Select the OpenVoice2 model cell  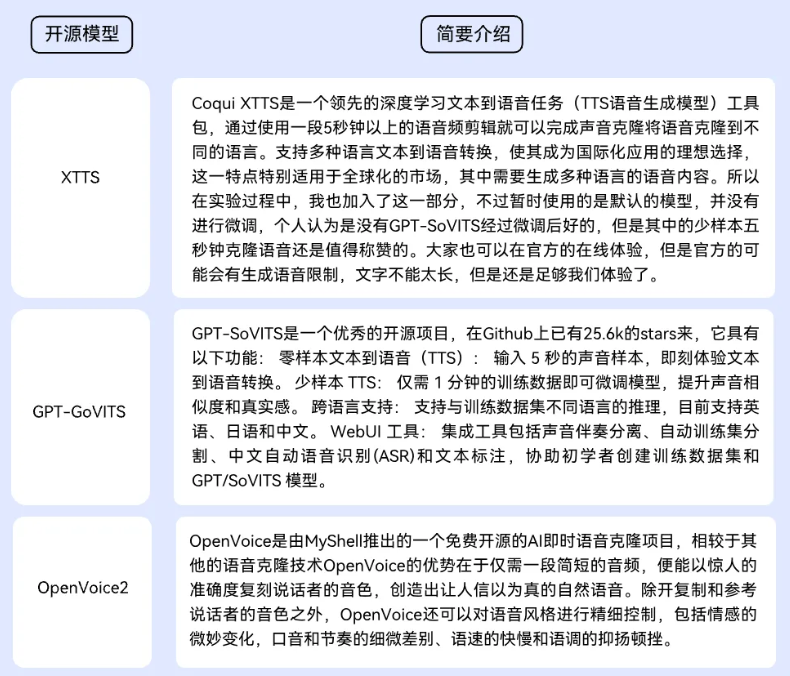[82, 592]
